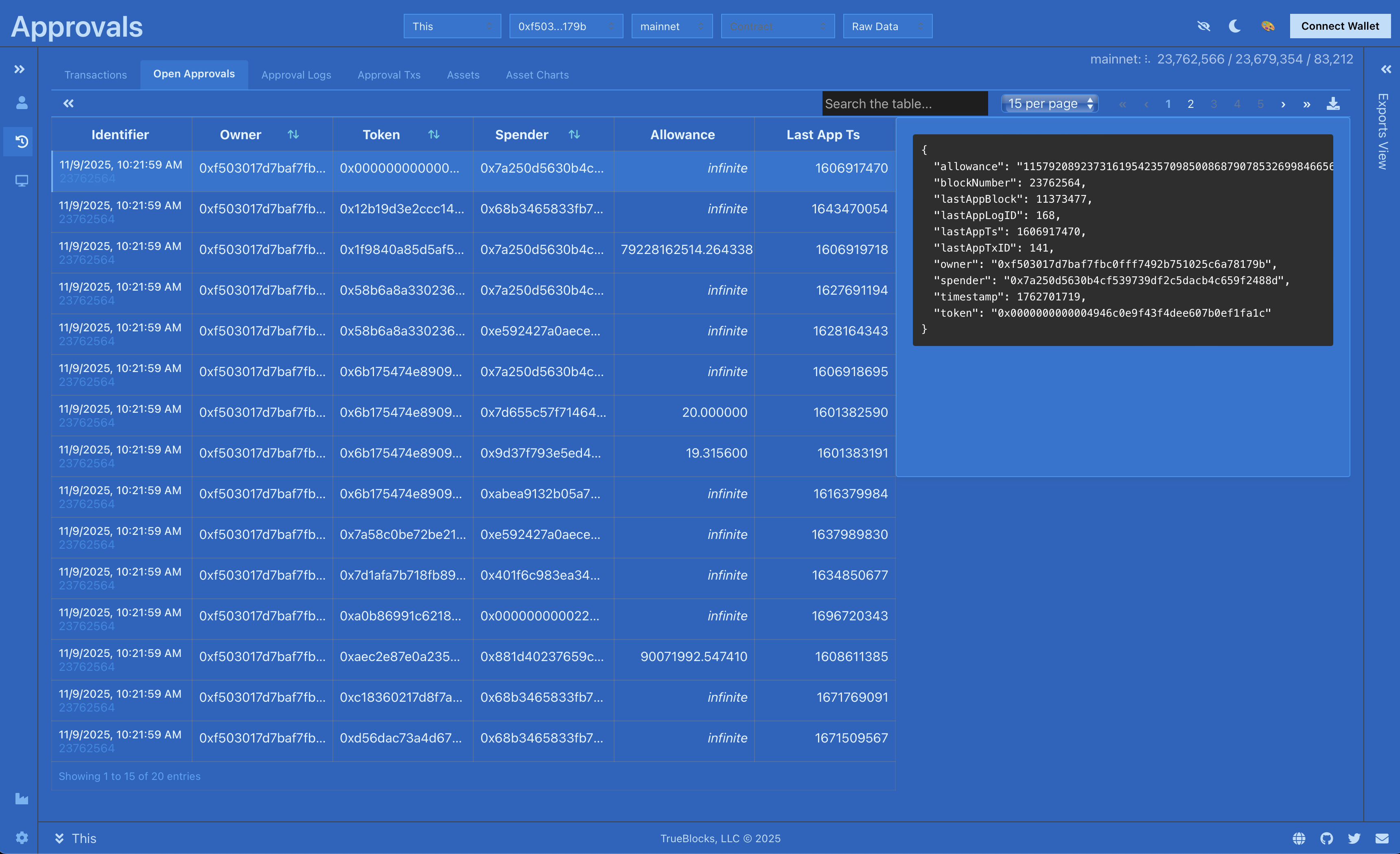Open the 15 per page selector
This screenshot has width=1400, height=854.
[x=1049, y=103]
